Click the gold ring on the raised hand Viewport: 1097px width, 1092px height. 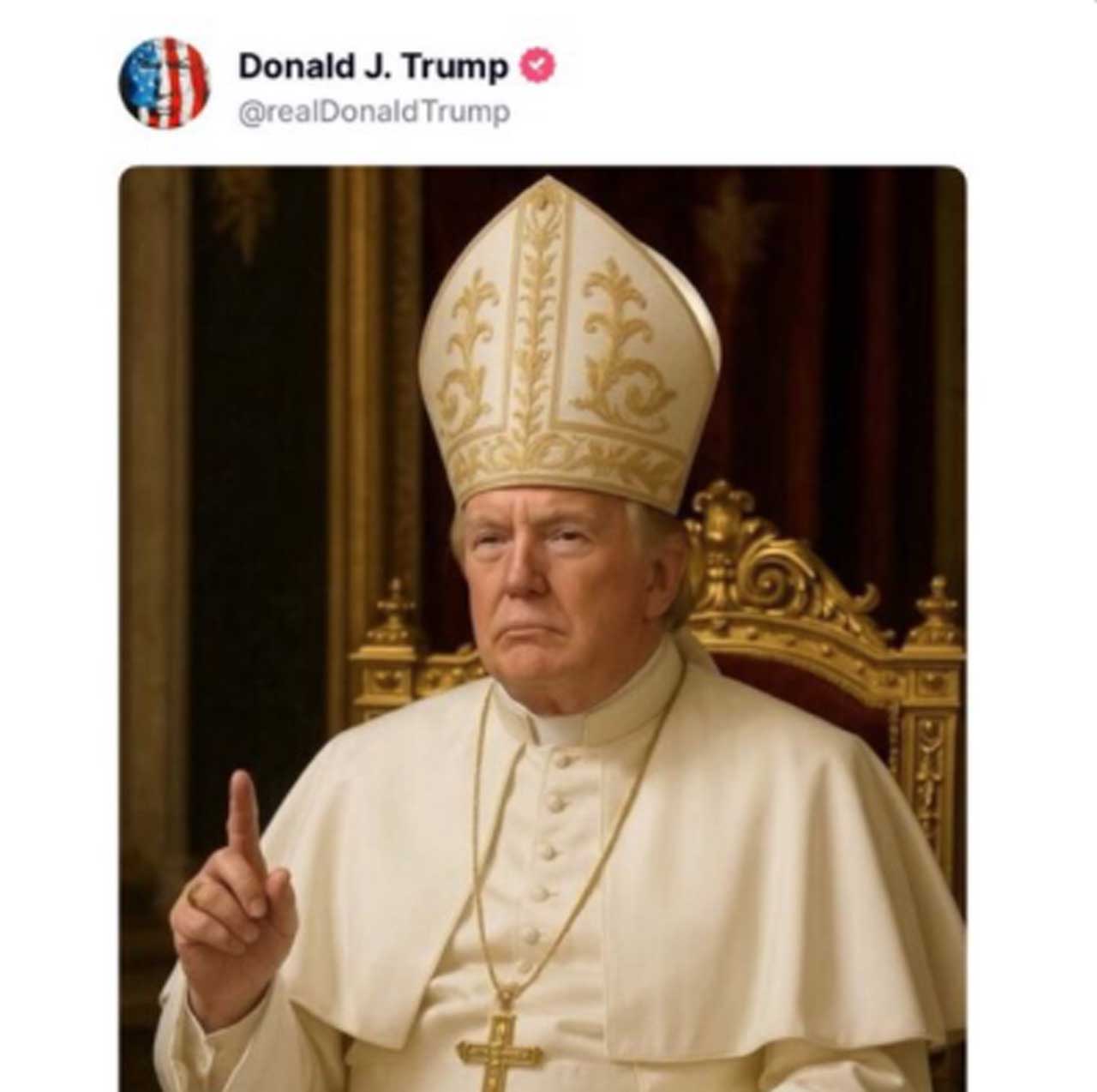[198, 894]
